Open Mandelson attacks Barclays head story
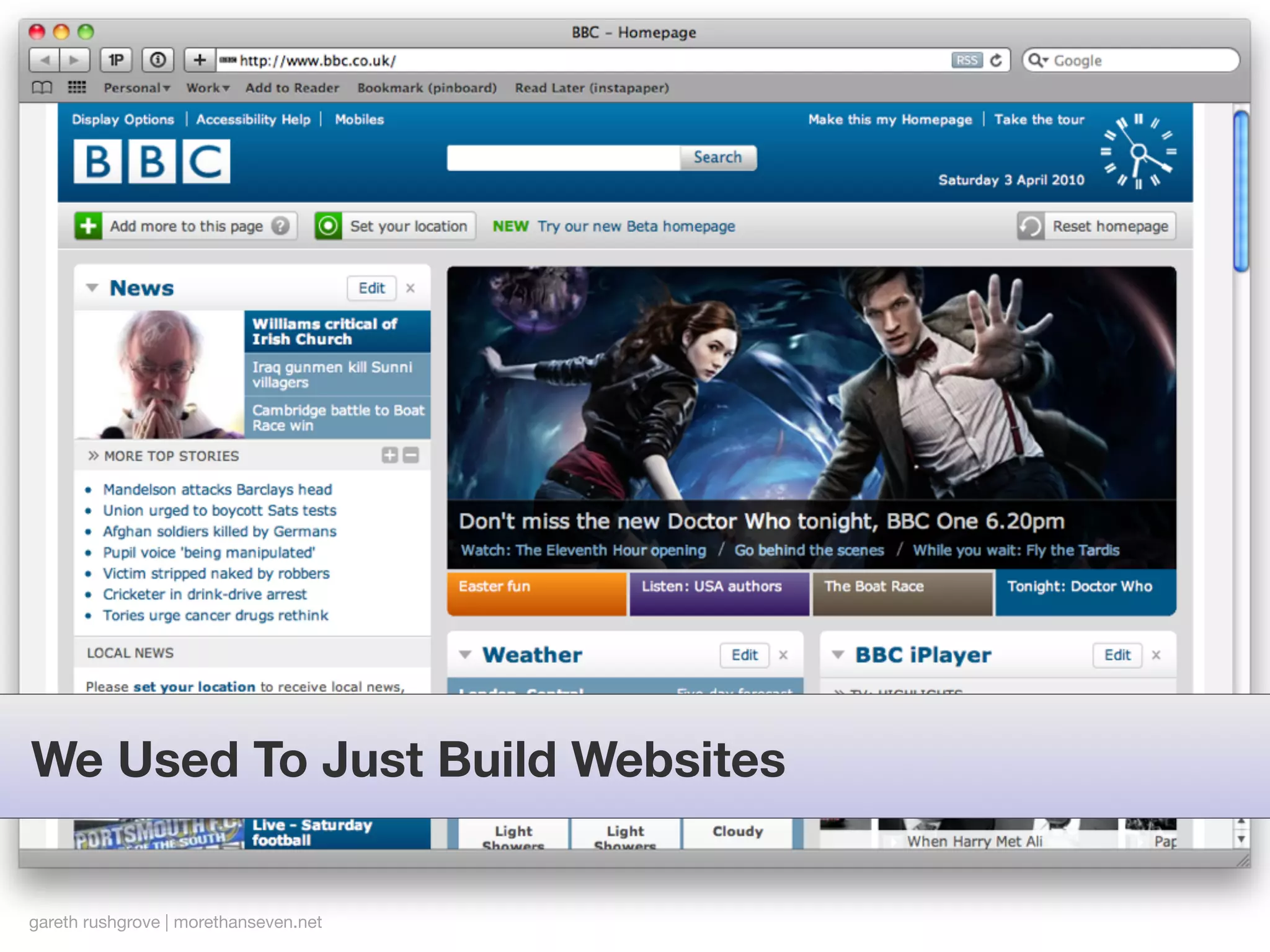The height and width of the screenshot is (952, 1270). coord(217,490)
